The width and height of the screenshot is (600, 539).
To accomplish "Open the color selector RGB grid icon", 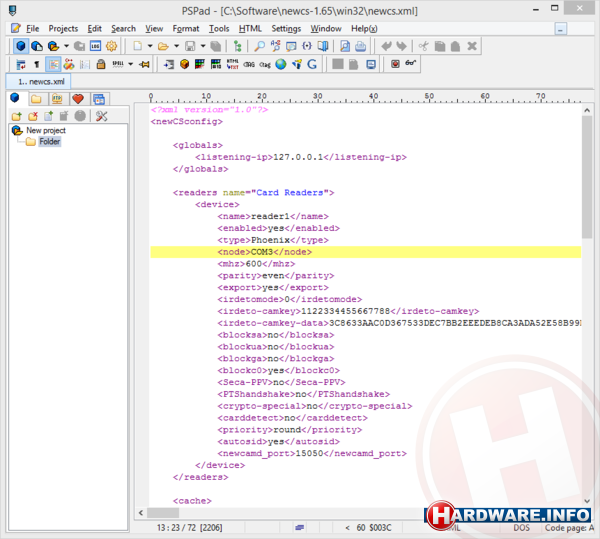I will click(200, 64).
